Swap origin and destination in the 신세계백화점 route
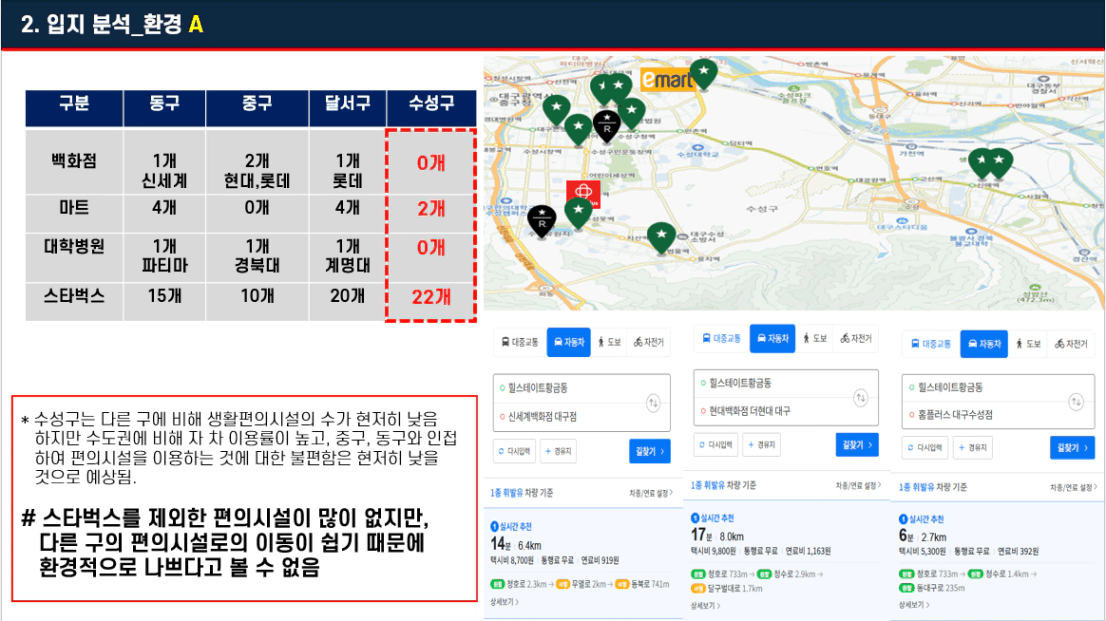Image resolution: width=1106 pixels, height=621 pixels. point(653,403)
